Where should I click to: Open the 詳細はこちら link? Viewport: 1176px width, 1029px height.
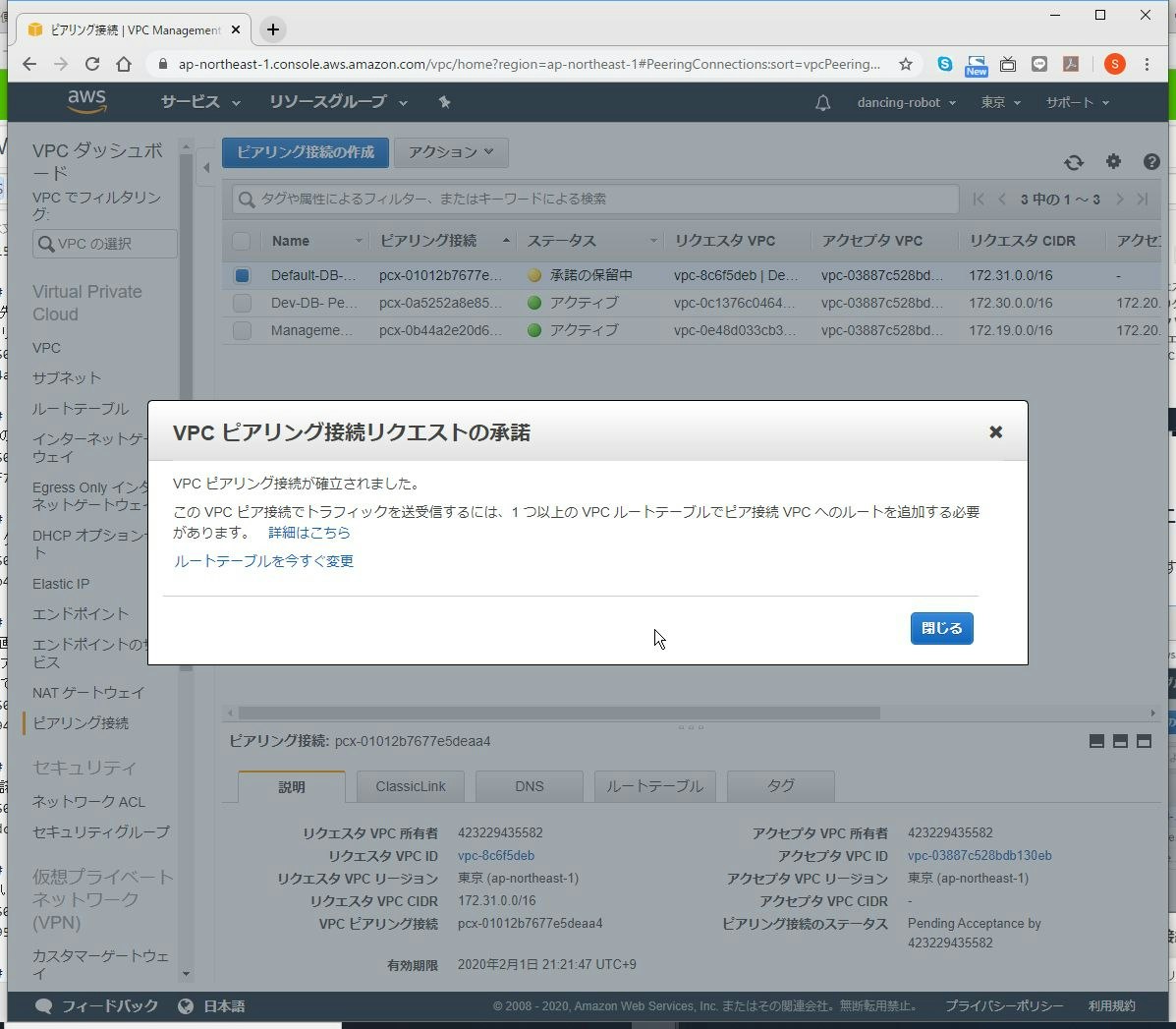point(309,533)
